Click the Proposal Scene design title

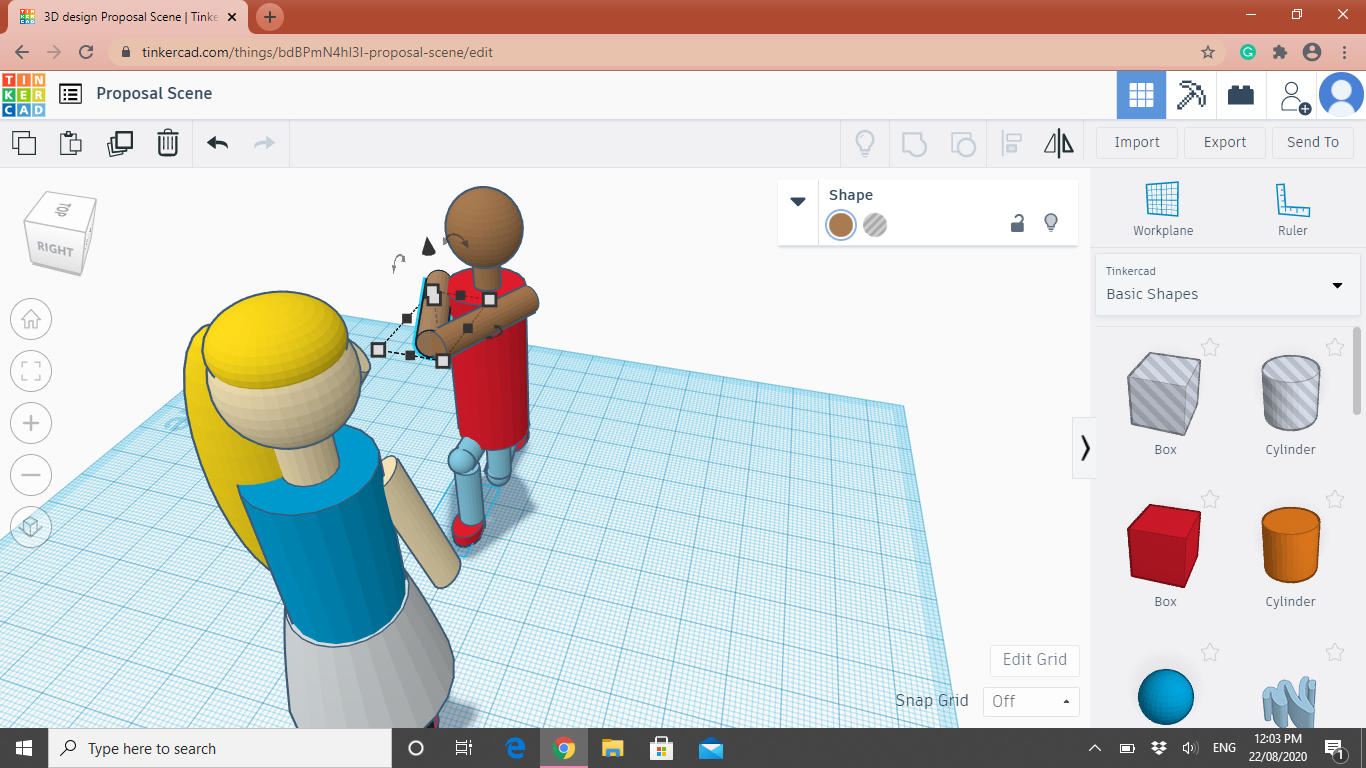click(x=154, y=93)
